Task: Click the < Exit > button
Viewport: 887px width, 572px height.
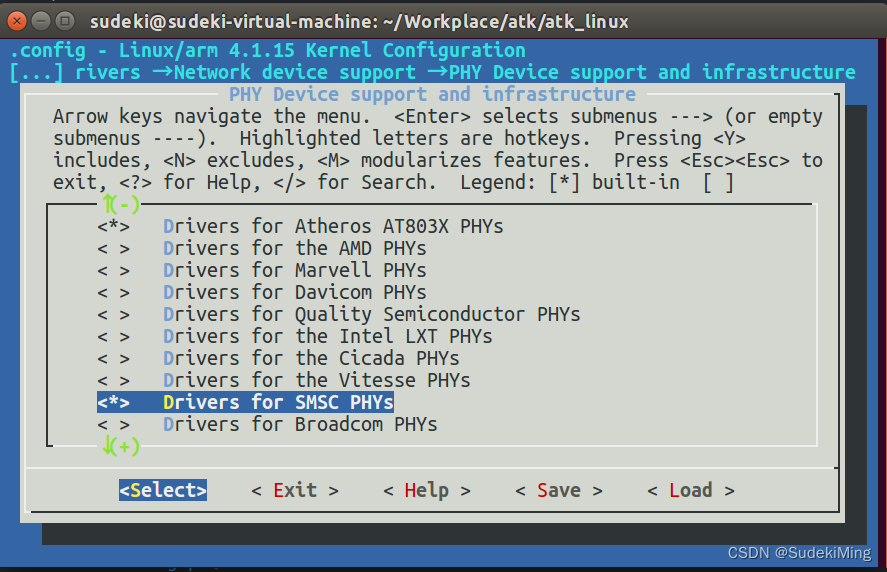Action: tap(295, 491)
